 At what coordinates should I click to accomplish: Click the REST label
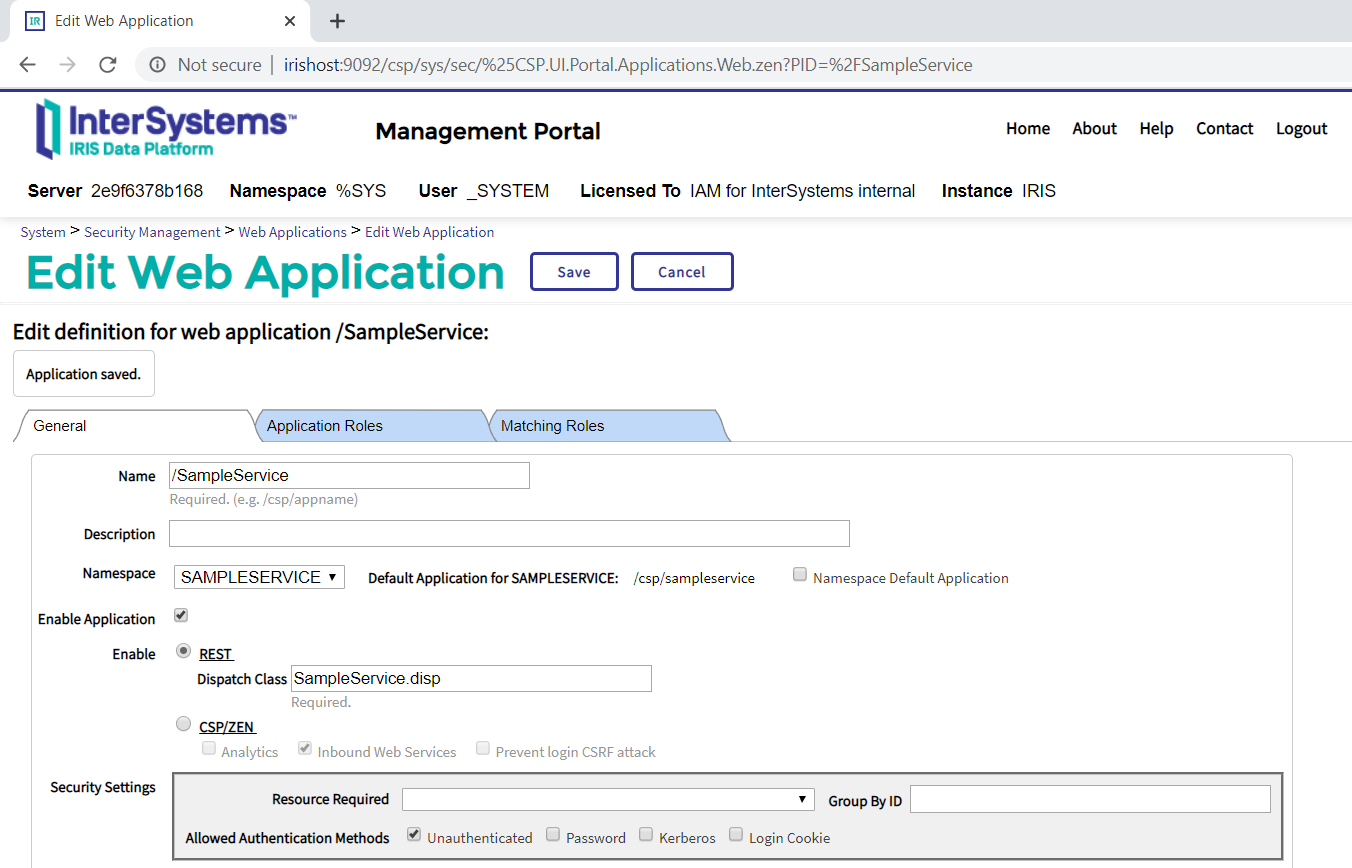point(216,654)
